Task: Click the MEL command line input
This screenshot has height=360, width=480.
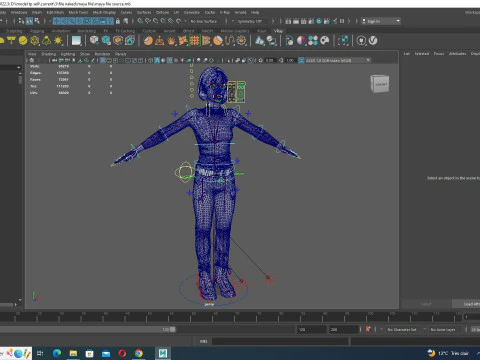Action: (x=280, y=341)
